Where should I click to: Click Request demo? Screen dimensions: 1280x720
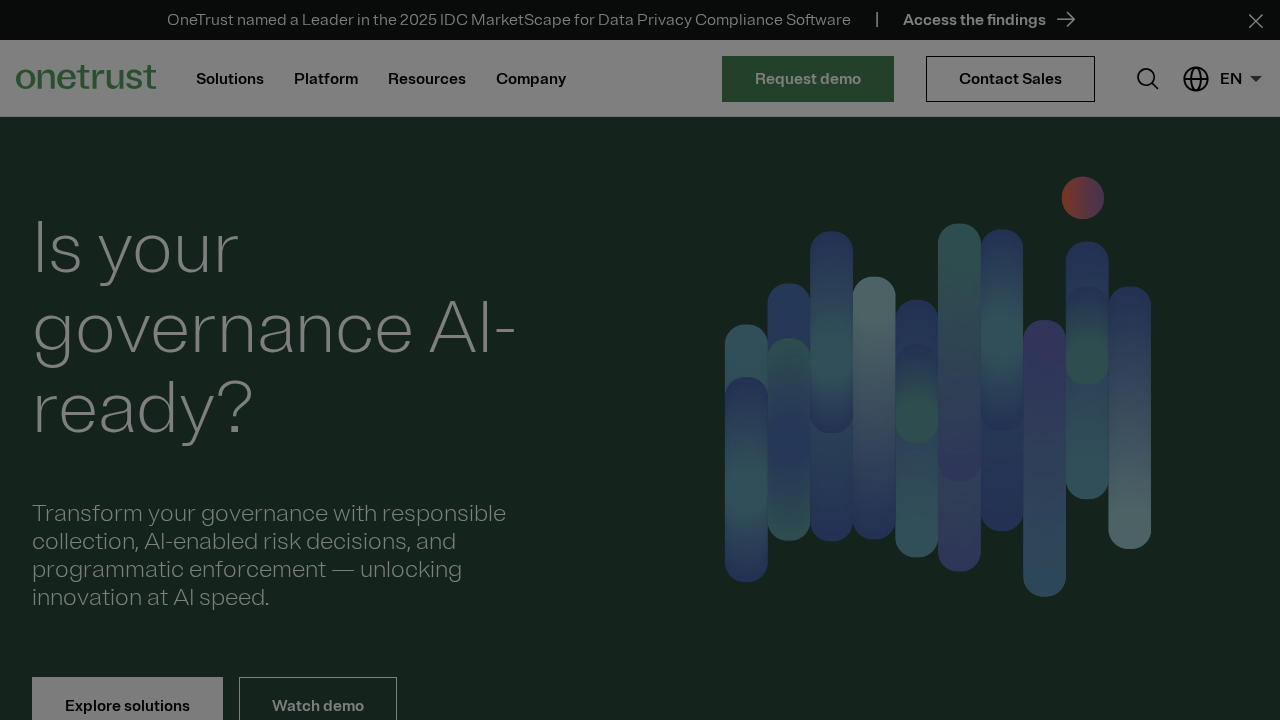807,78
